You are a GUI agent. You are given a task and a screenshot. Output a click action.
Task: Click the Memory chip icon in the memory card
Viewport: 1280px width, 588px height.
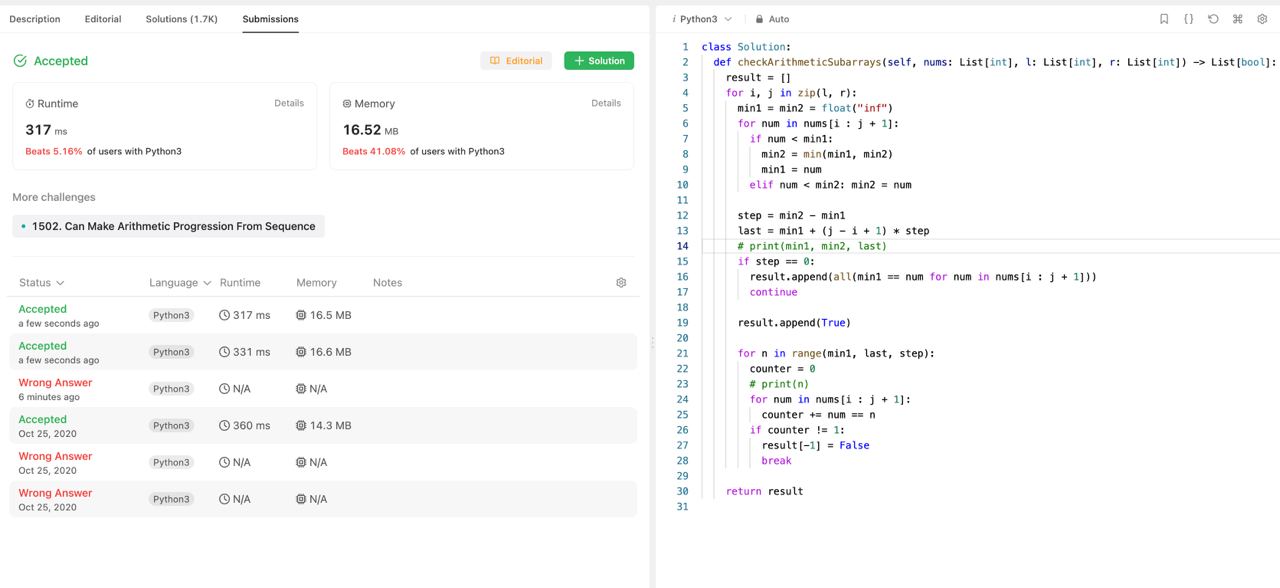pyautogui.click(x=347, y=104)
